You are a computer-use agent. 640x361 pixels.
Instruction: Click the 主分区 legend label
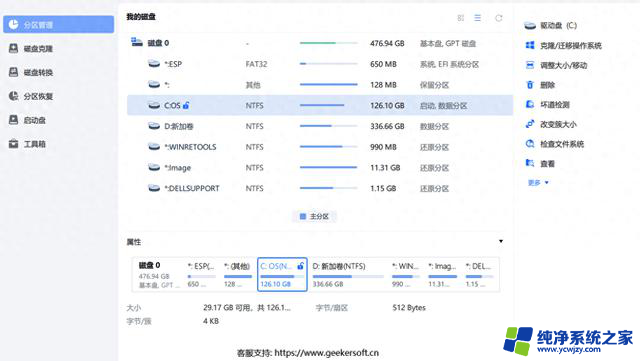pos(319,216)
